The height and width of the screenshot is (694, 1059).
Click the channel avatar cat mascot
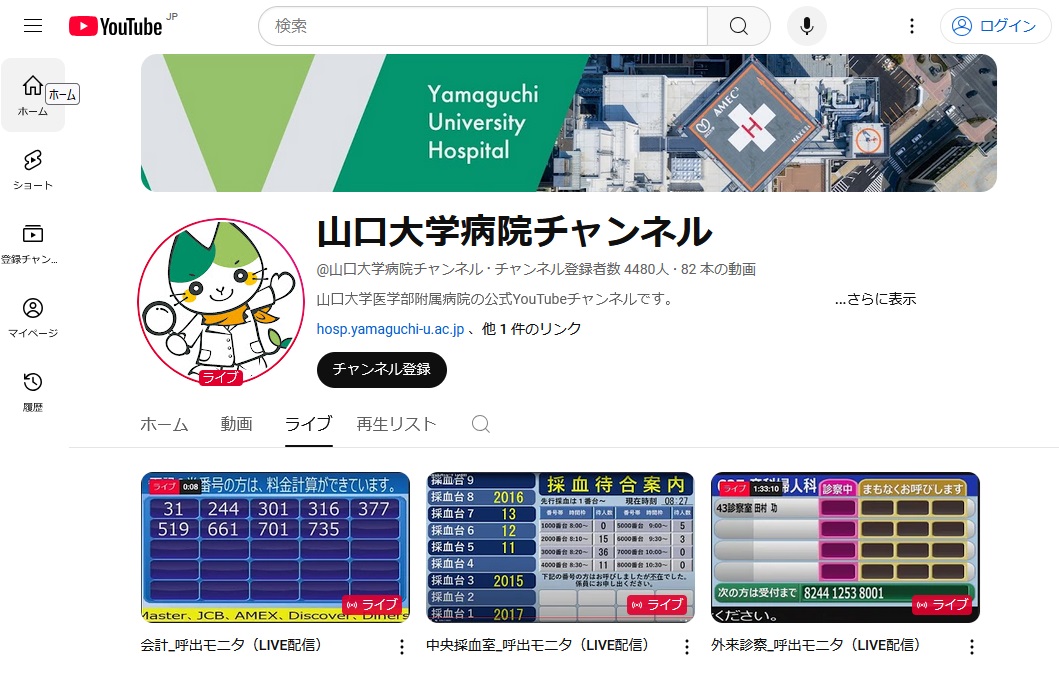click(221, 301)
